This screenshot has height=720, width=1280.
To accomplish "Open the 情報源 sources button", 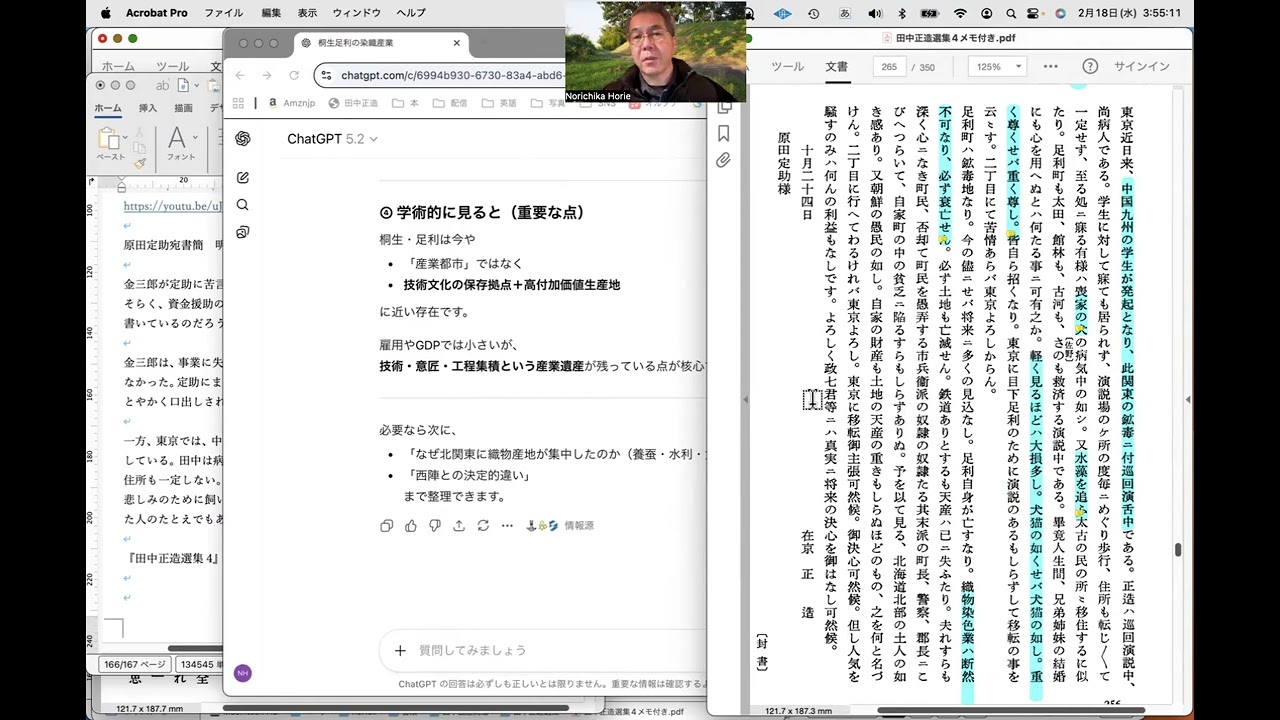I will coord(560,525).
